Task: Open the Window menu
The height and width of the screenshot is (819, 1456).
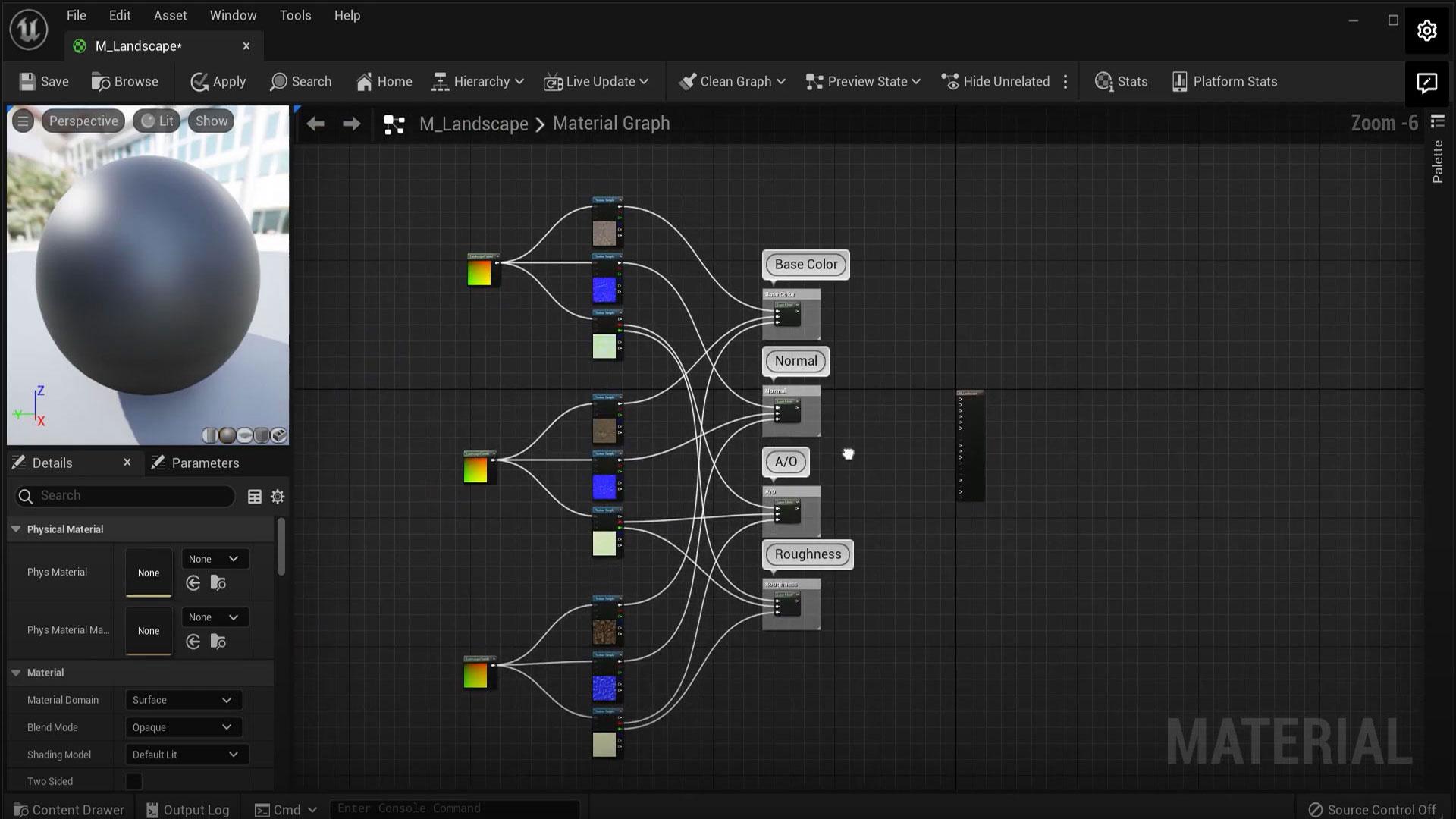Action: point(233,15)
